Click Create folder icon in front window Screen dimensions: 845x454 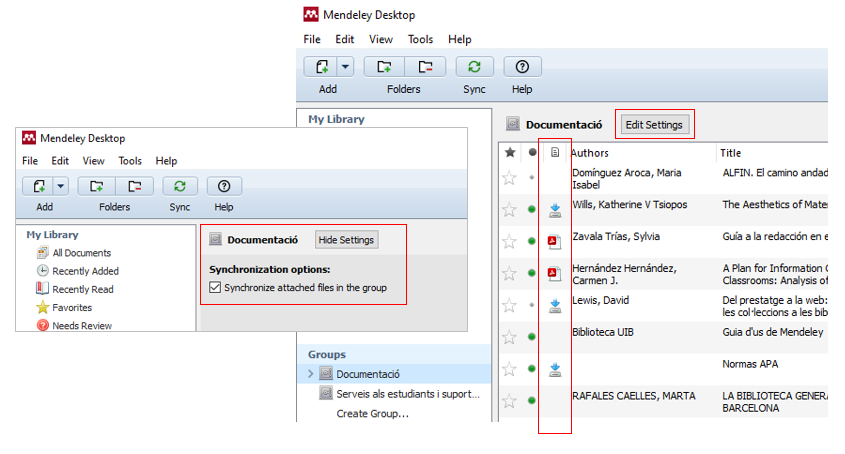(96, 186)
